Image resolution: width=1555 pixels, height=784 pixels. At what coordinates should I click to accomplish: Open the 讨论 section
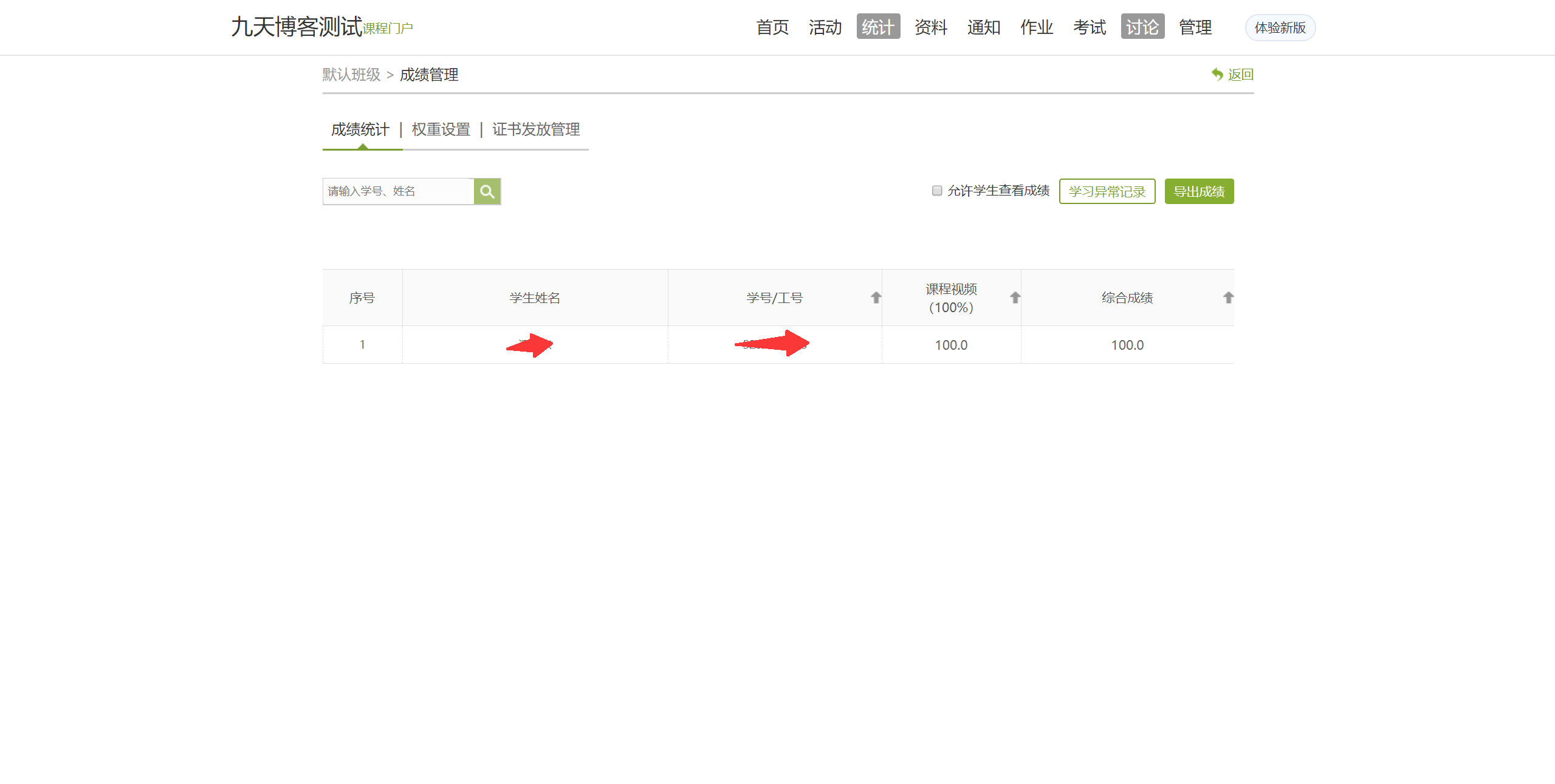tap(1142, 27)
